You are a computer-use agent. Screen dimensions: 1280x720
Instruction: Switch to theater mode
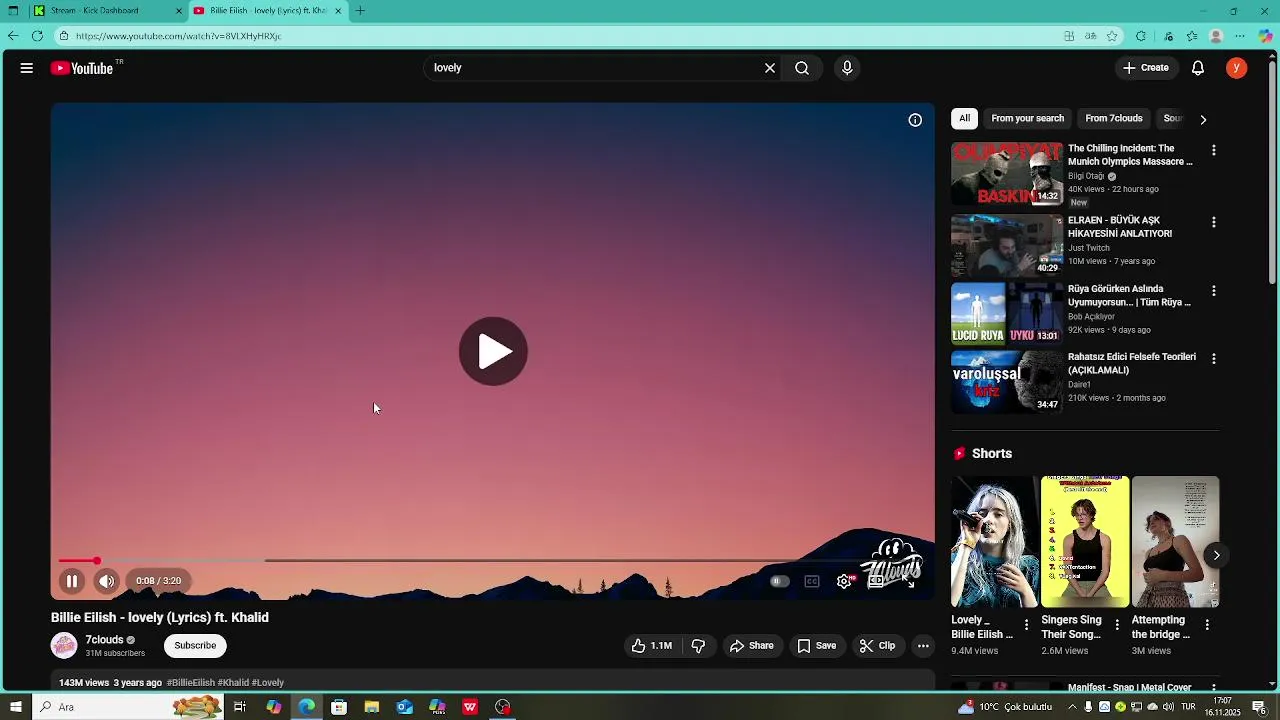point(876,581)
